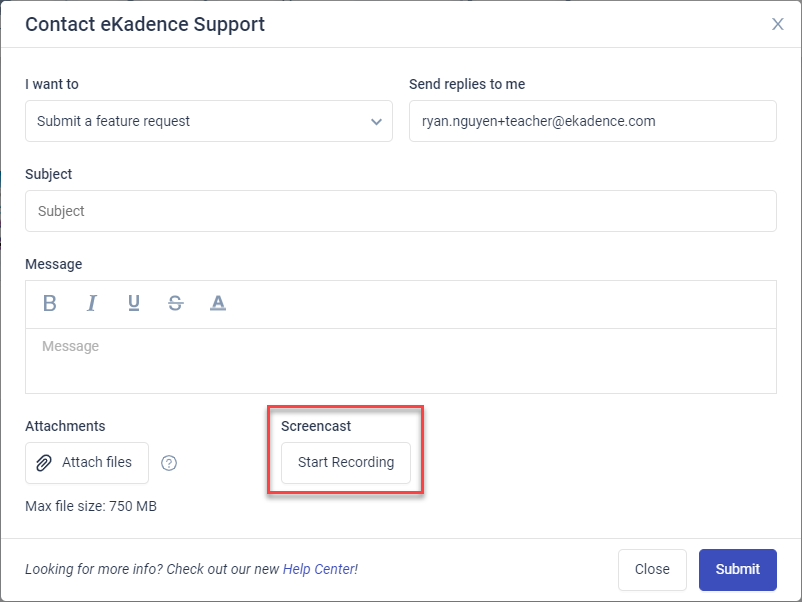The image size is (802, 602).
Task: Click the Close button
Action: coord(652,570)
